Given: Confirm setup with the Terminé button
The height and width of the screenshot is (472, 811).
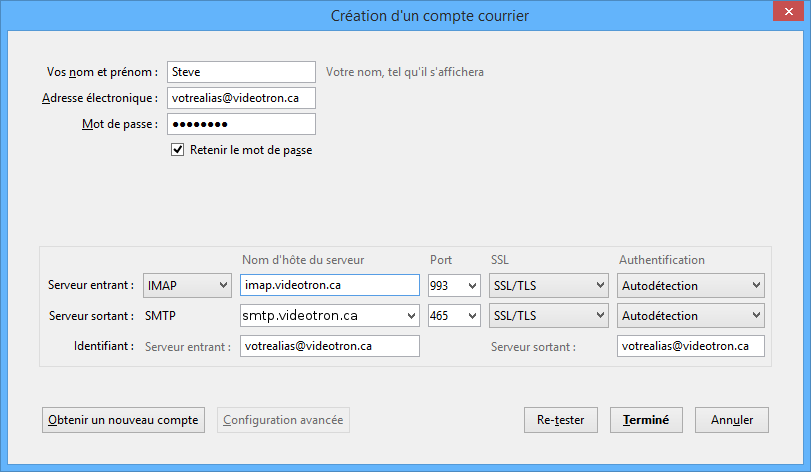Looking at the screenshot, I should pyautogui.click(x=646, y=420).
